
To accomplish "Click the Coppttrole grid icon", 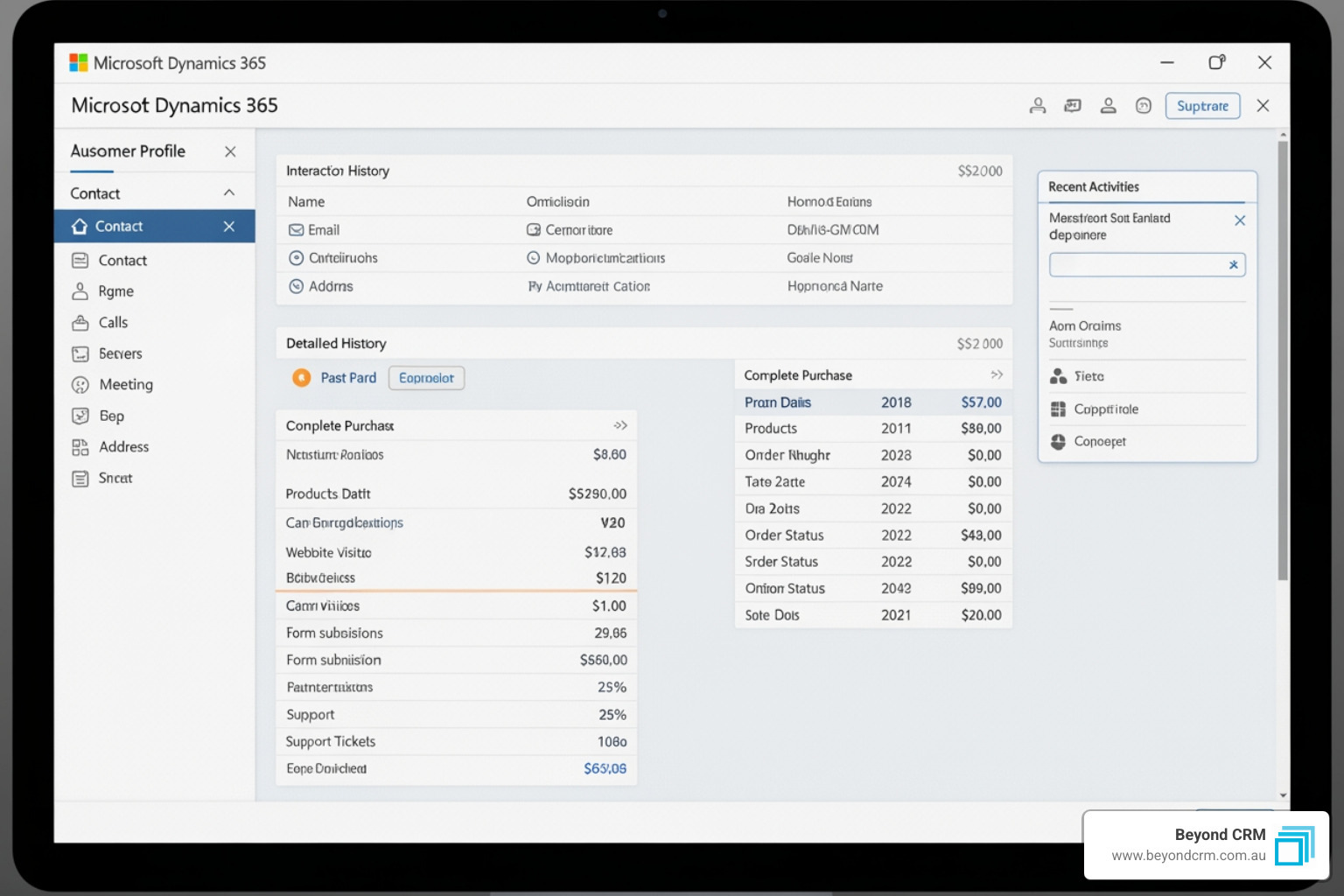I will [1059, 409].
